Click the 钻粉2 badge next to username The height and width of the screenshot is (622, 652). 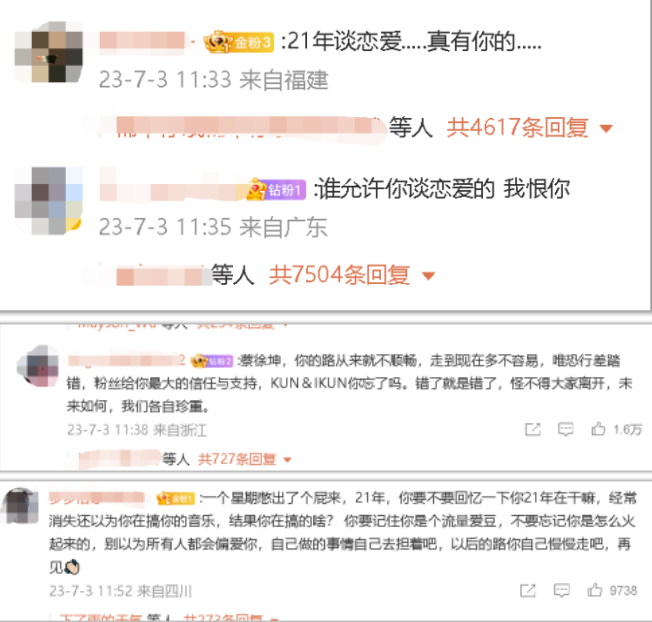pyautogui.click(x=212, y=361)
